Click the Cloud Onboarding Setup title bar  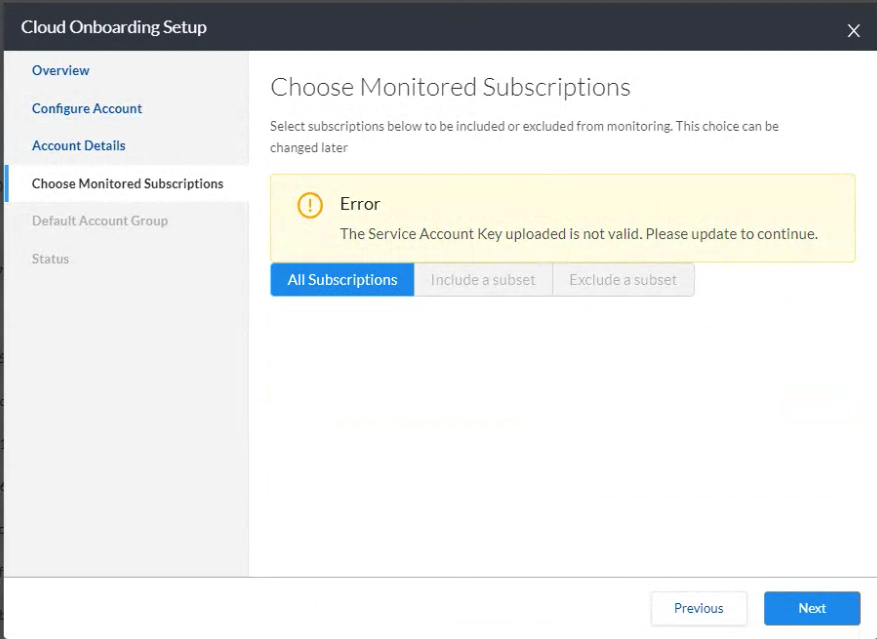coord(113,27)
